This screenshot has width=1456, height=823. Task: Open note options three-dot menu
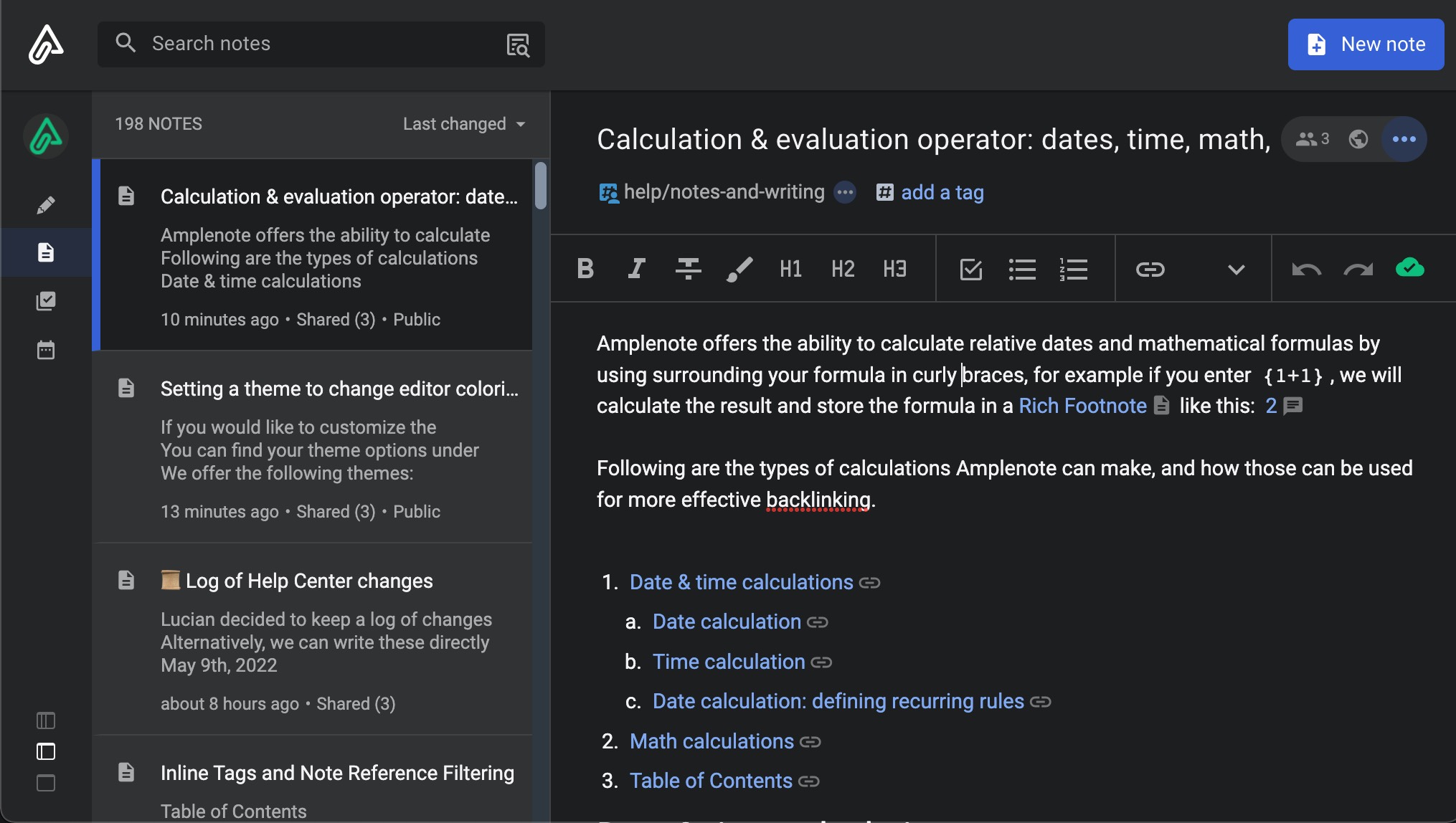pos(1404,139)
